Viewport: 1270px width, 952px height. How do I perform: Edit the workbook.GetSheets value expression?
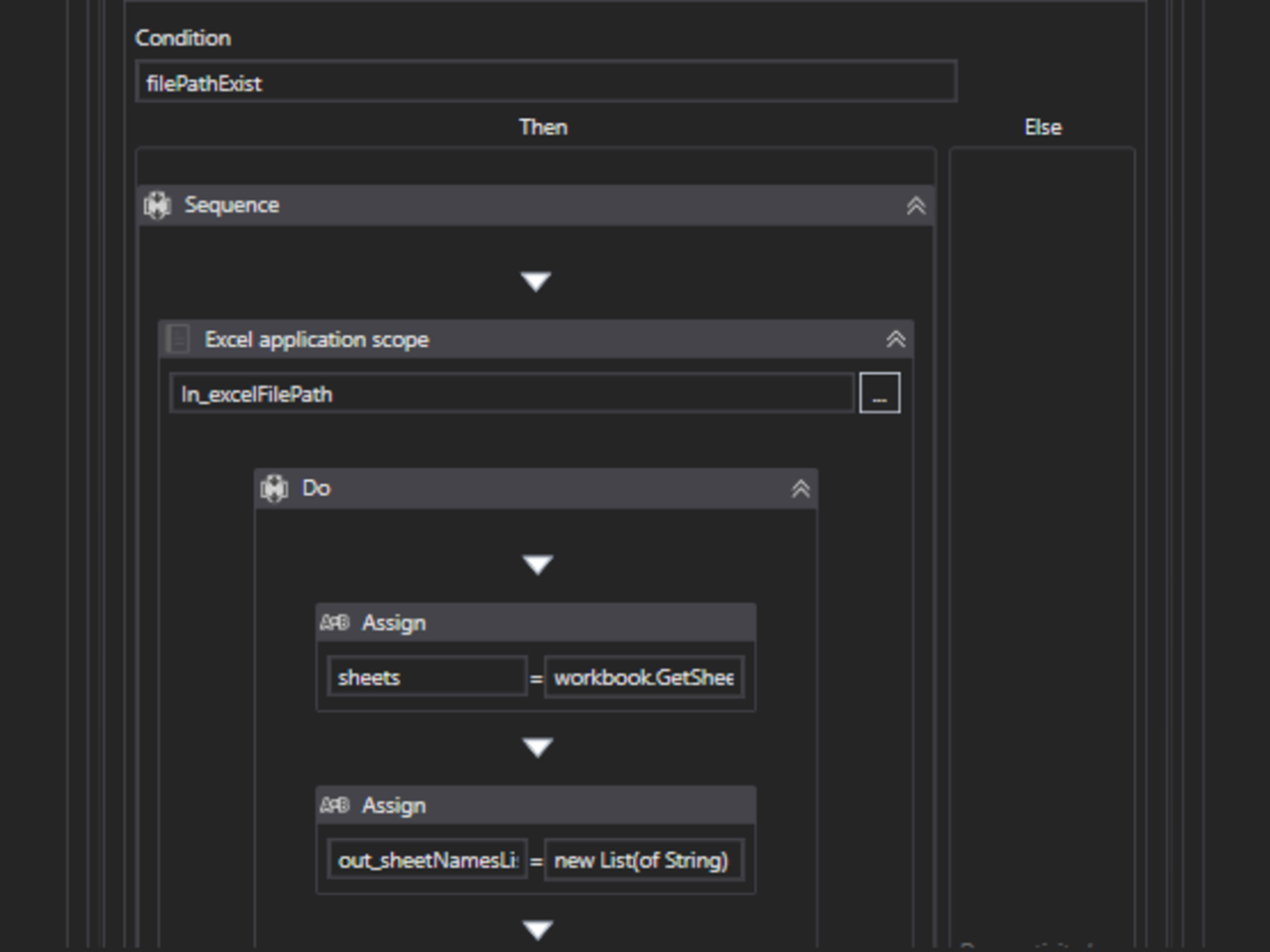tap(644, 677)
